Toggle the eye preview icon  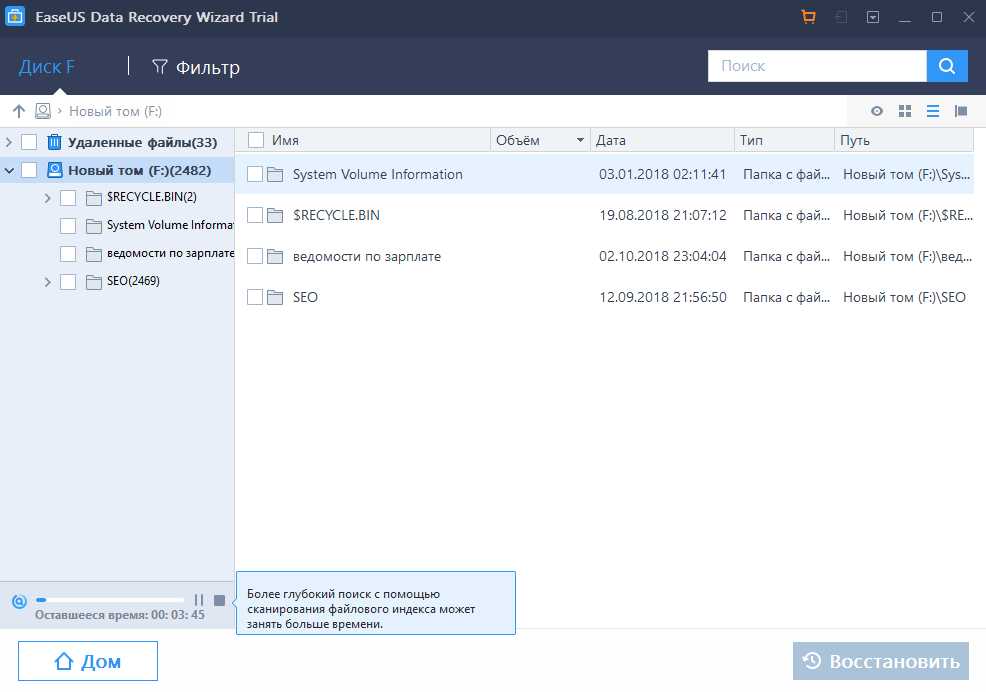pos(877,111)
